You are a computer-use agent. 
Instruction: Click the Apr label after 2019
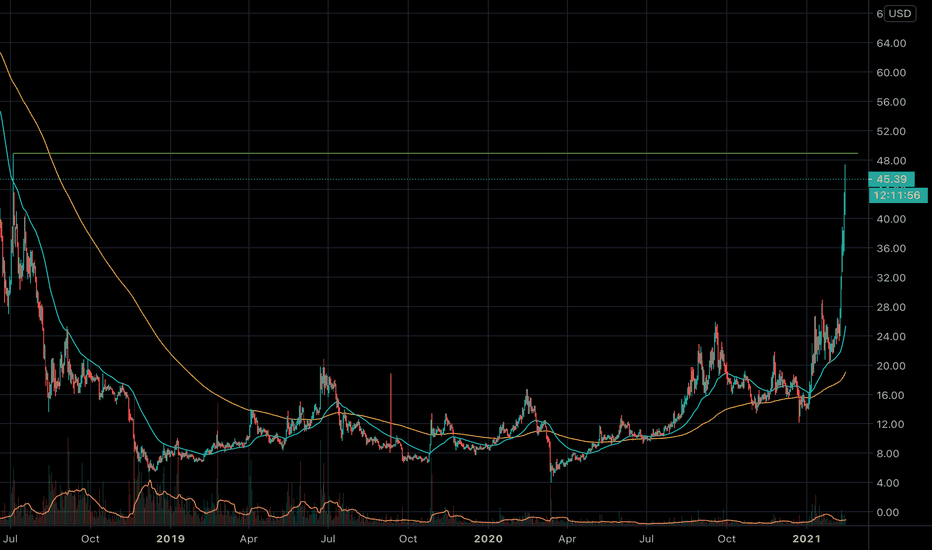248,539
